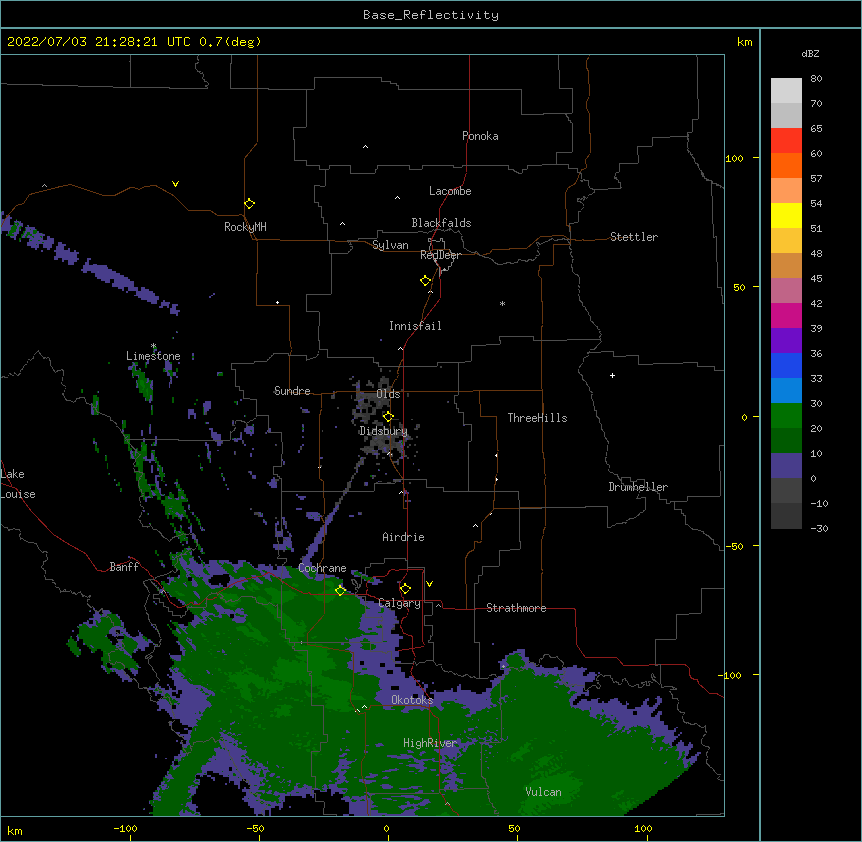The image size is (862, 842).
Task: Click the yellow diamond marker above Calgary
Action: (405, 589)
